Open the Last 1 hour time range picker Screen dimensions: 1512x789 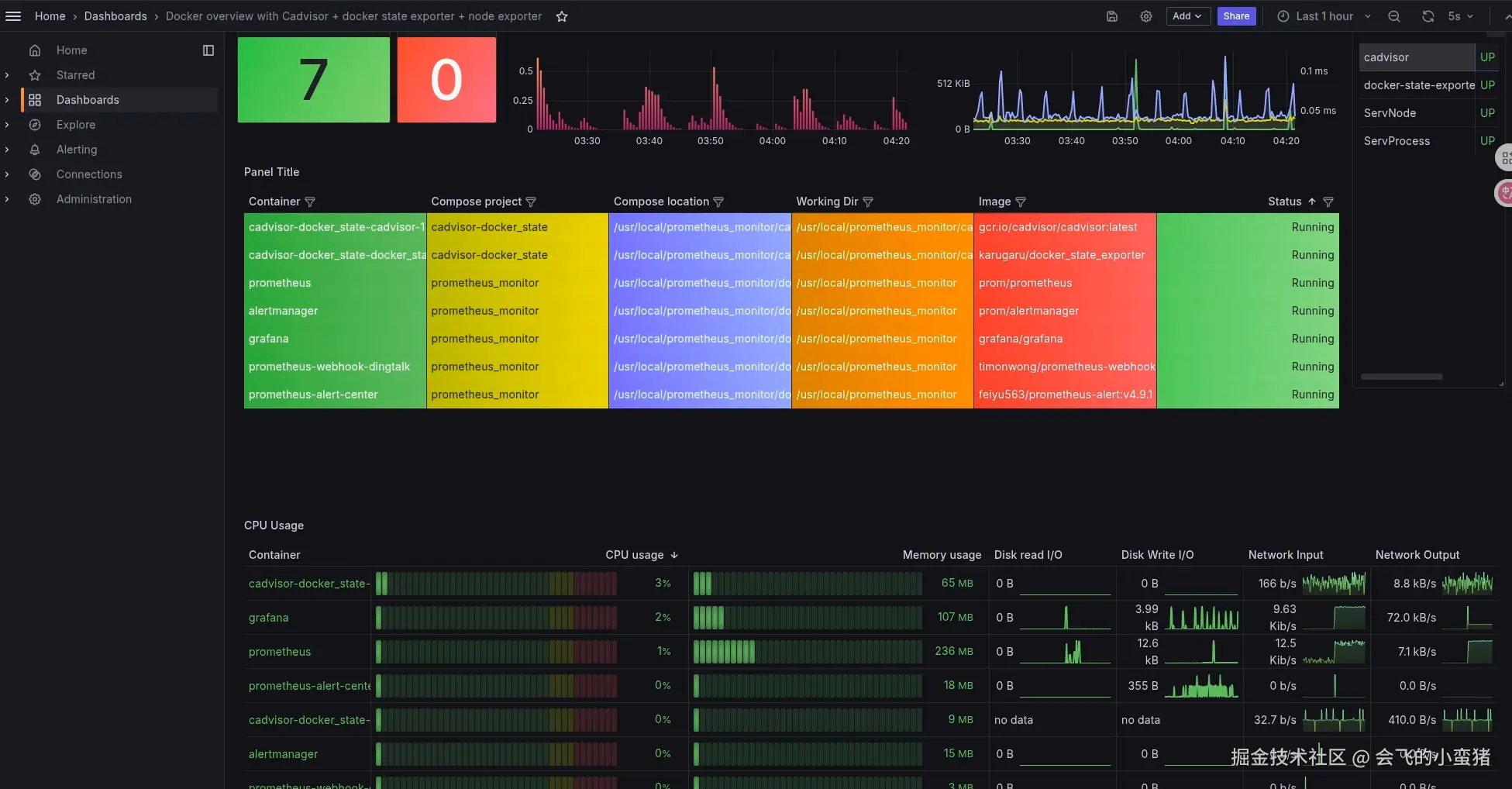coord(1324,16)
